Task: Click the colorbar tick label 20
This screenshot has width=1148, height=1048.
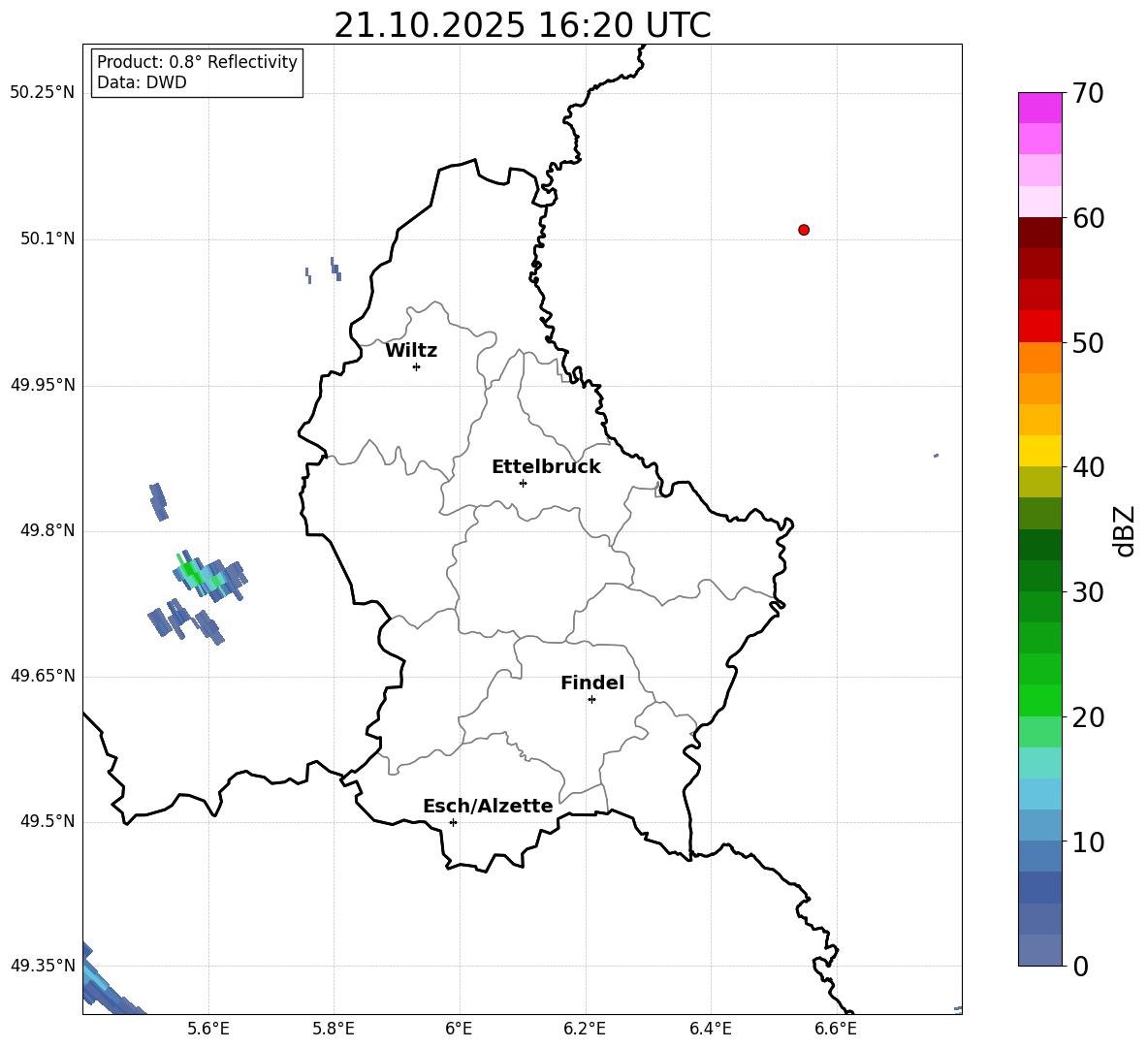Action: 1088,717
